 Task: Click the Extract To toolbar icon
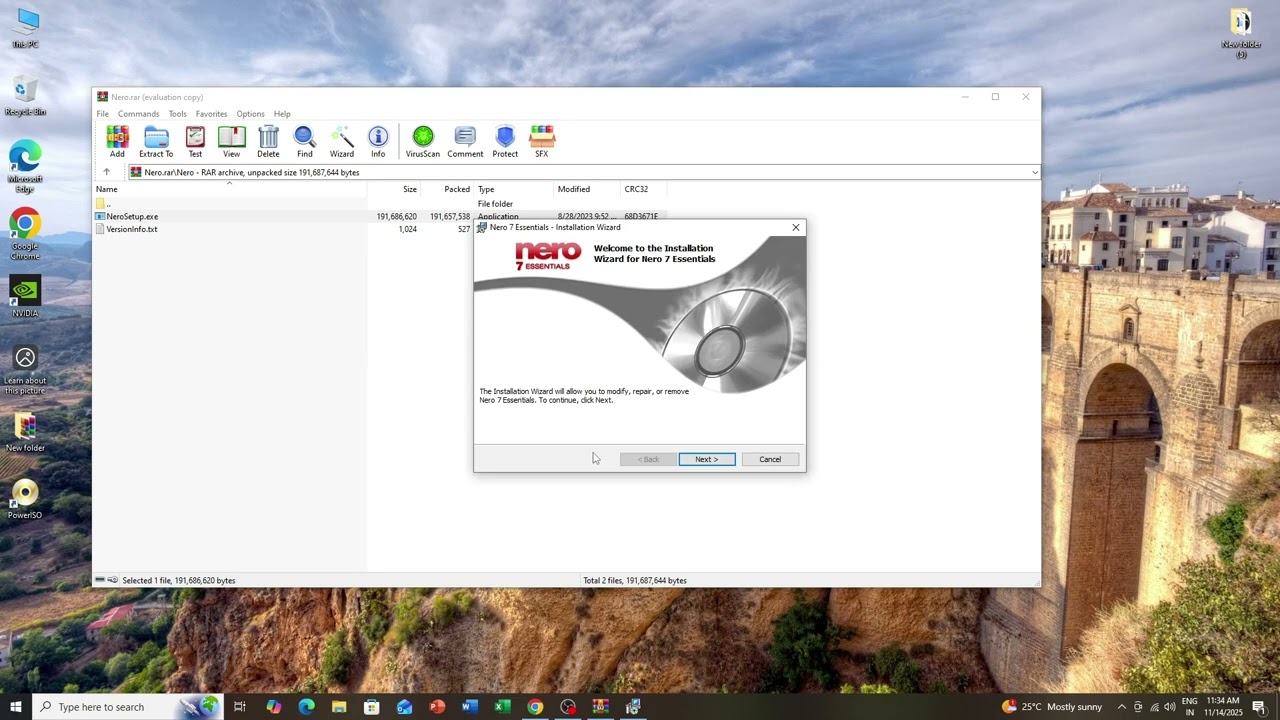[156, 142]
